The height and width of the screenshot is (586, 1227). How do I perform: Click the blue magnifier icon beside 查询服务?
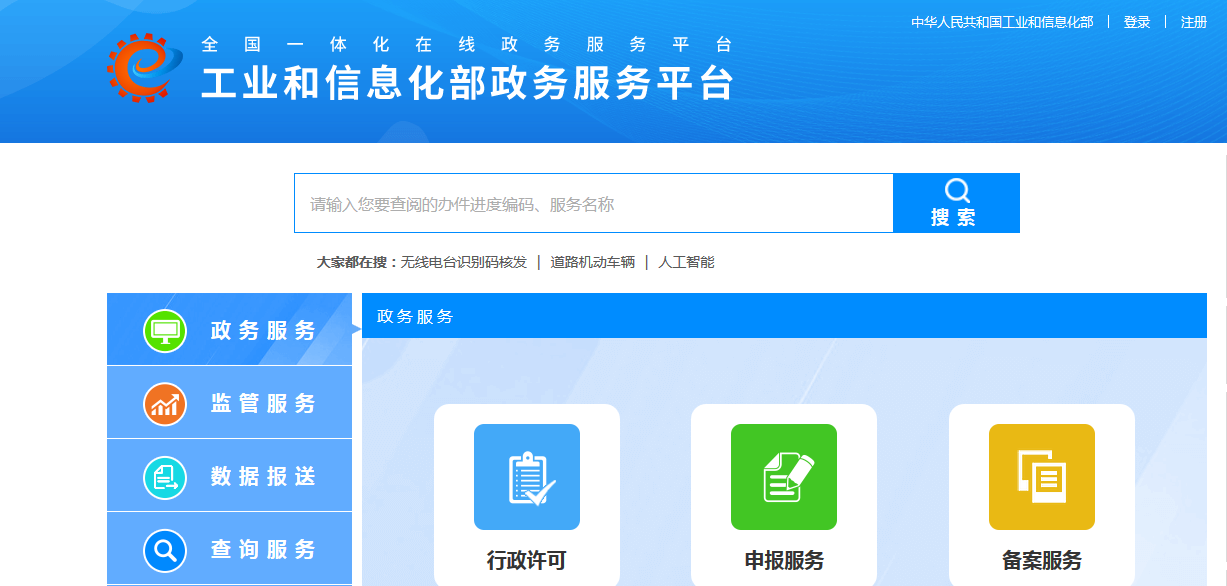(165, 550)
